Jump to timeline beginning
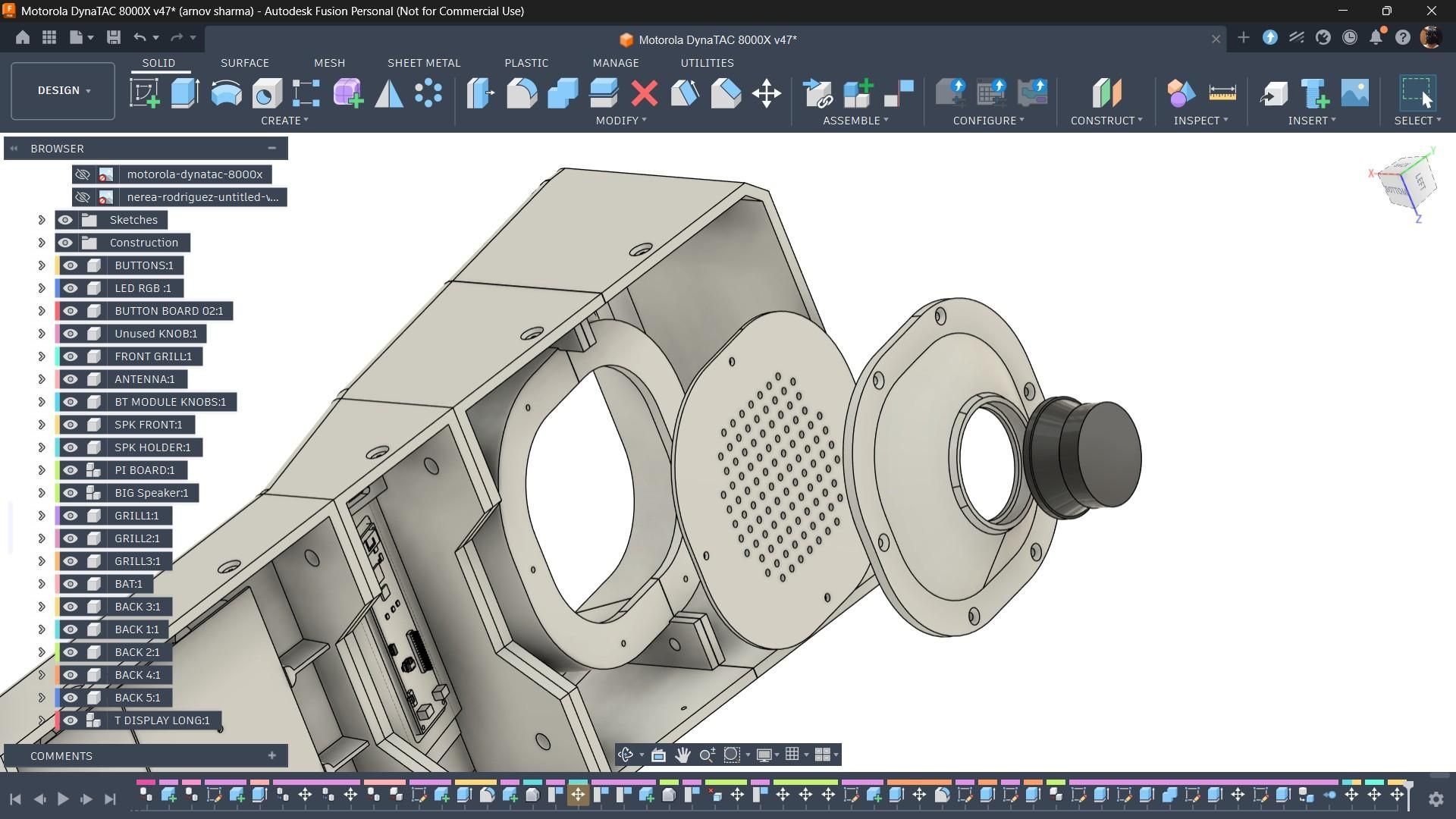The width and height of the screenshot is (1456, 819). (x=15, y=799)
